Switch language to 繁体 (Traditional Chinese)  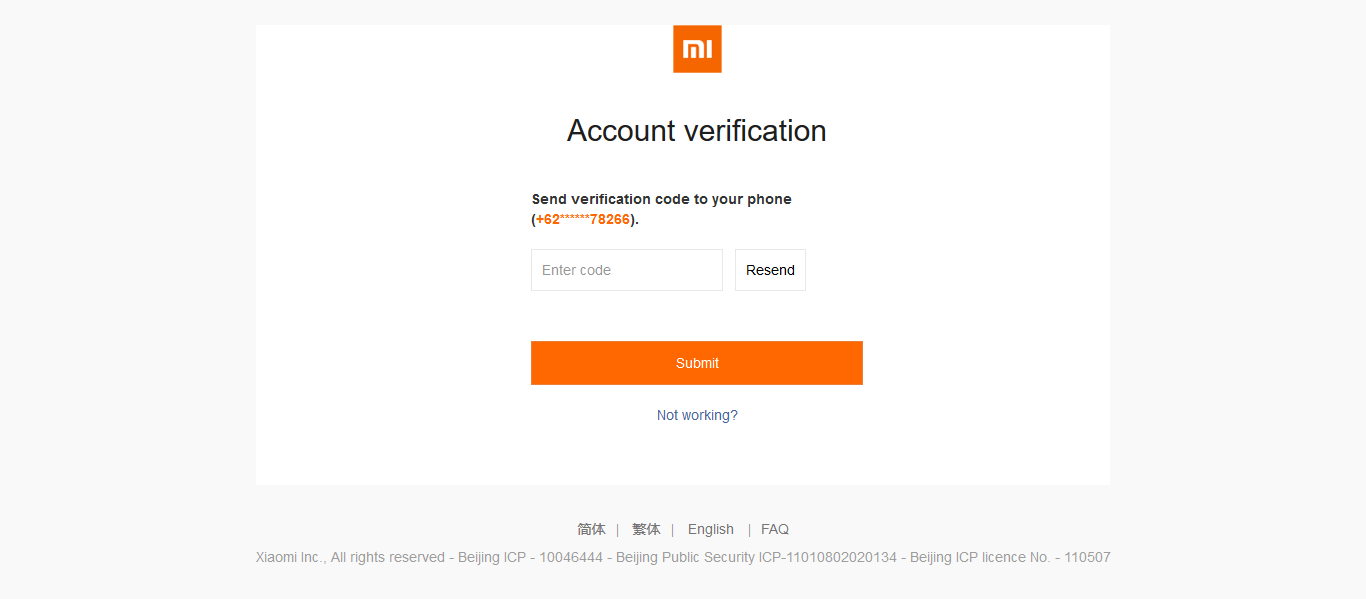click(646, 529)
